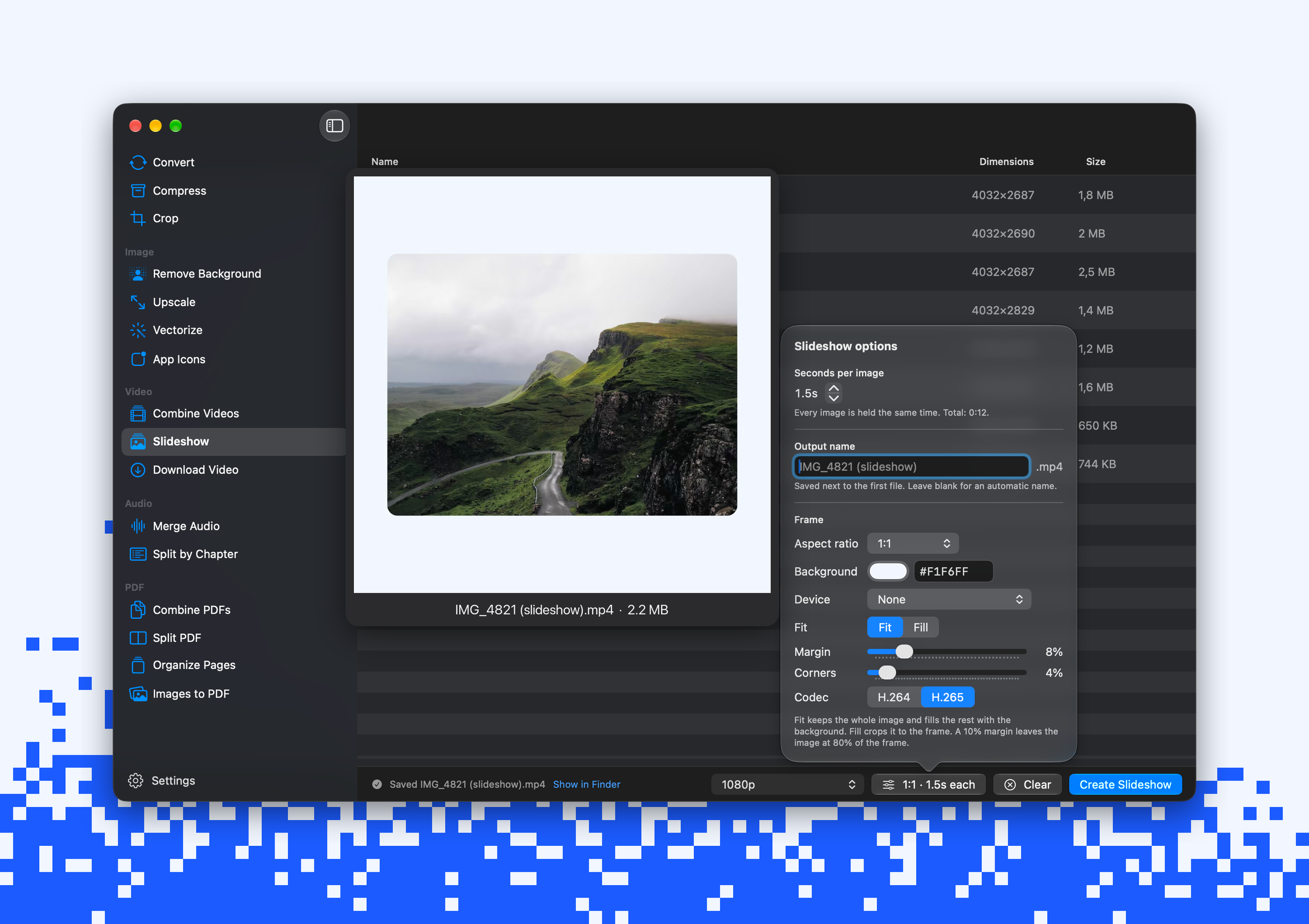Open the 1080p resolution dropdown
The height and width of the screenshot is (924, 1309).
tap(788, 784)
